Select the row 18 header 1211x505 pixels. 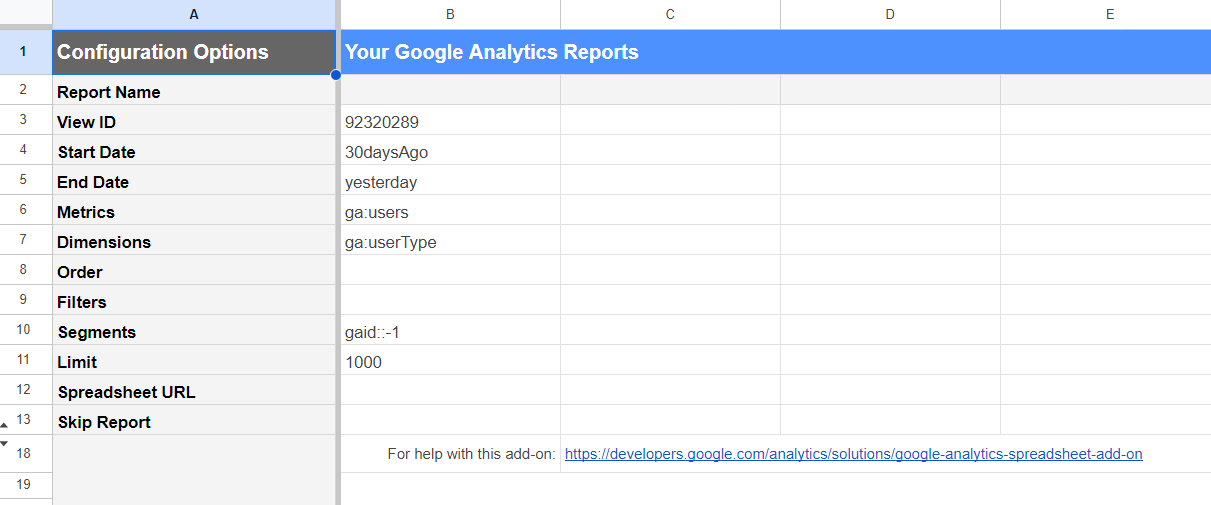[x=26, y=454]
